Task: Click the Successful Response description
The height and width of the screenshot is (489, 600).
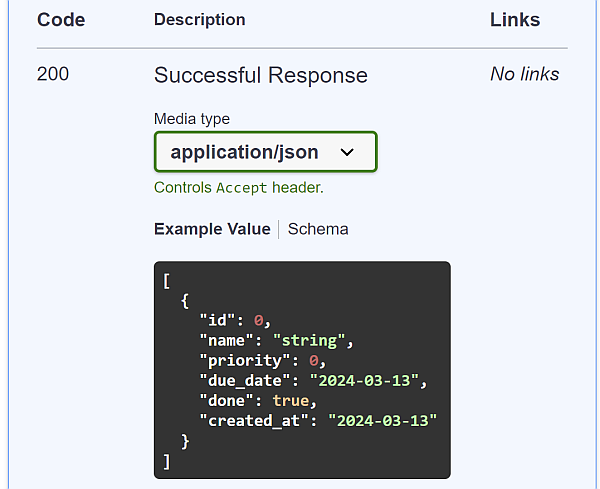Action: tap(261, 75)
